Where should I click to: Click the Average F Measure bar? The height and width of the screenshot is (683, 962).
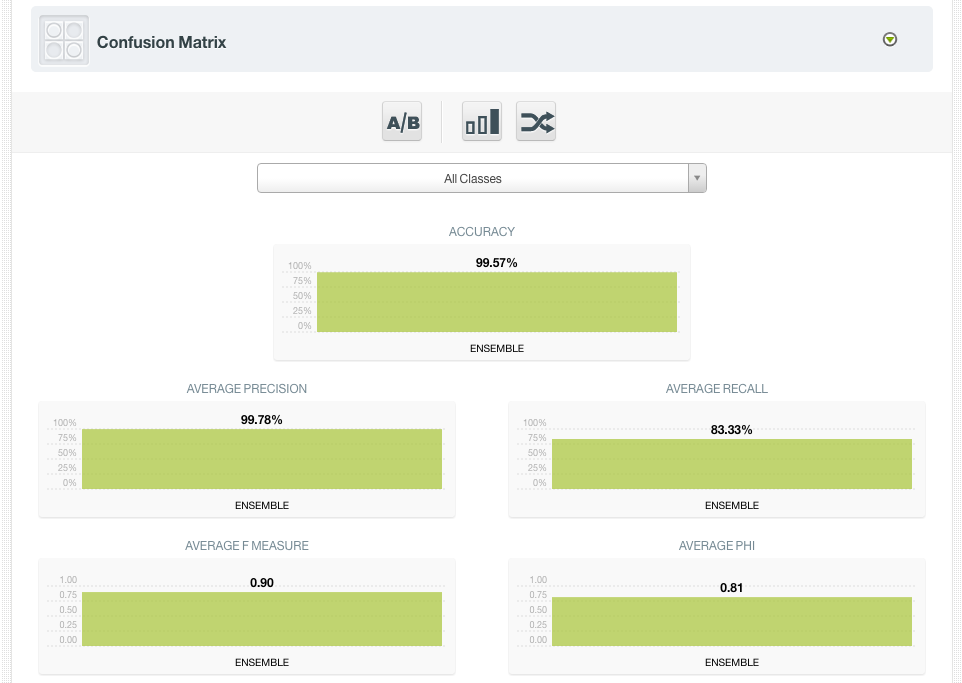[x=262, y=618]
